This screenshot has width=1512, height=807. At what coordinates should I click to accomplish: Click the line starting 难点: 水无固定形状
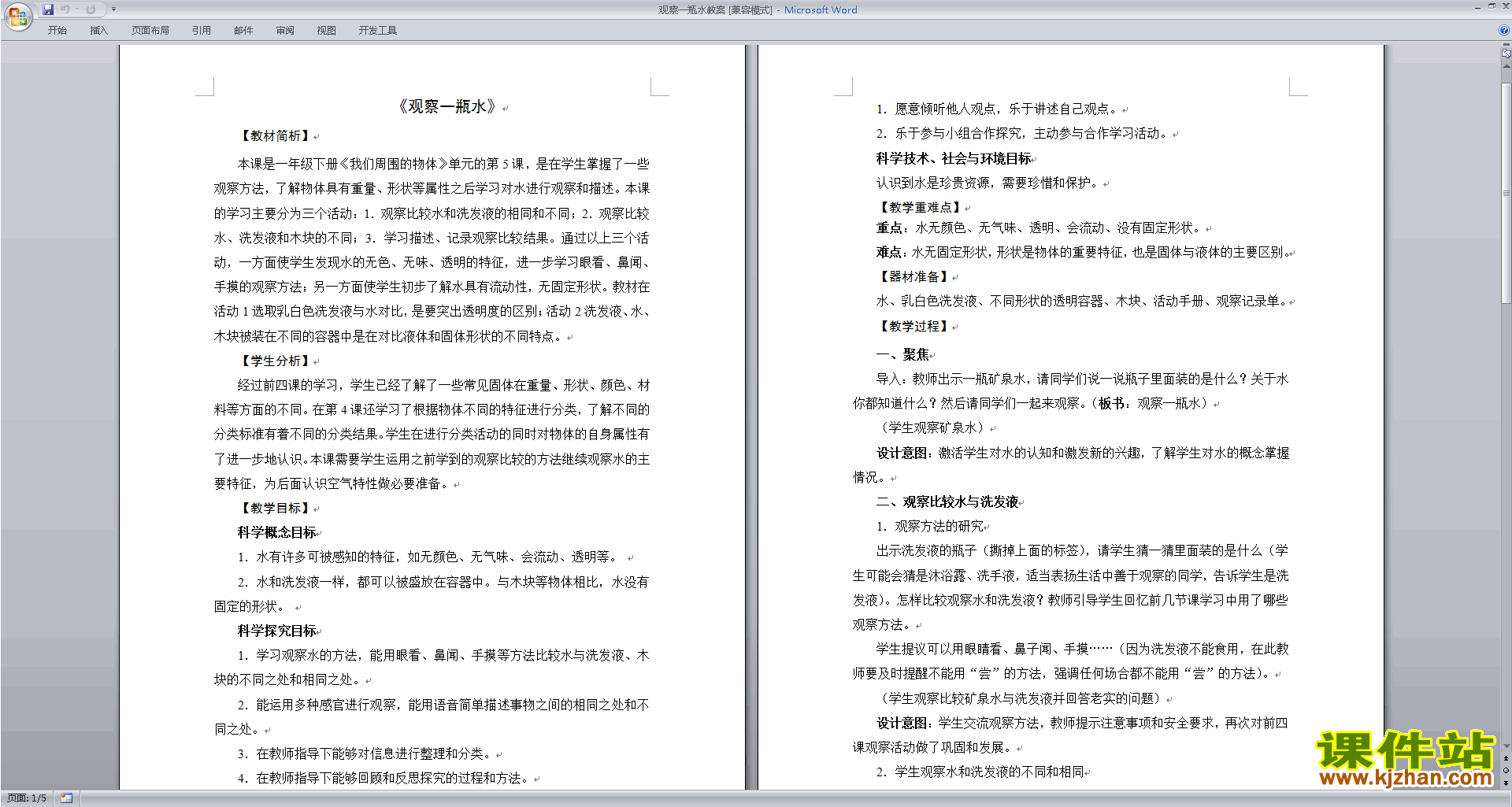click(1083, 253)
